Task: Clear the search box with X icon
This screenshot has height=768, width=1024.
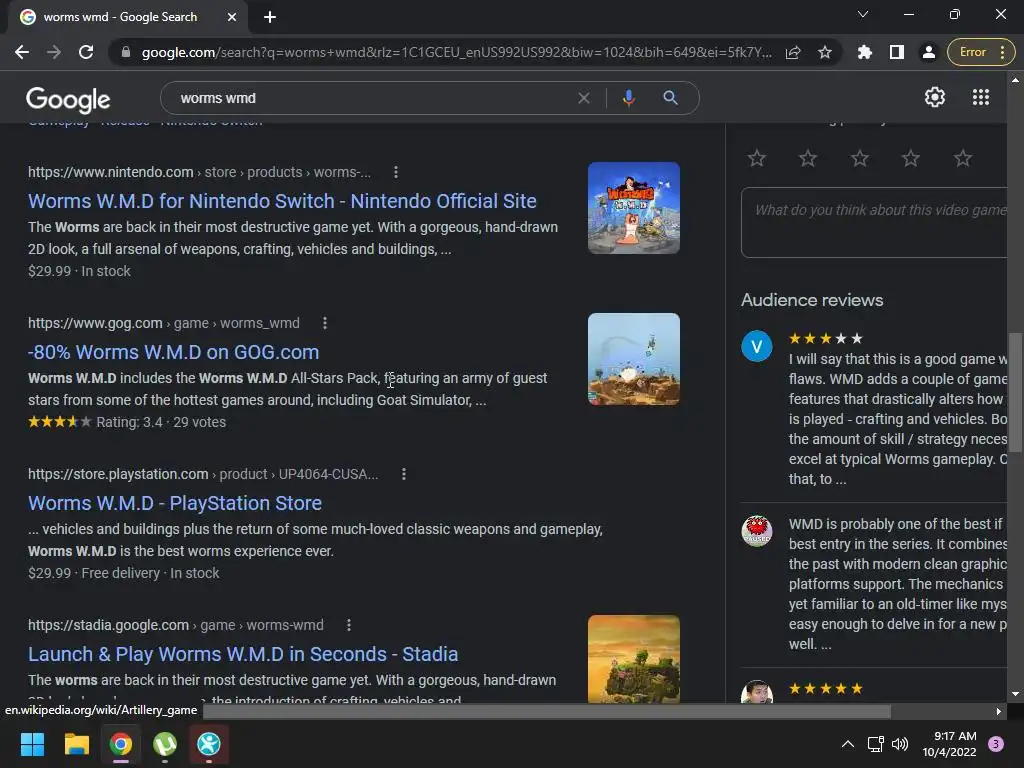Action: tap(584, 98)
